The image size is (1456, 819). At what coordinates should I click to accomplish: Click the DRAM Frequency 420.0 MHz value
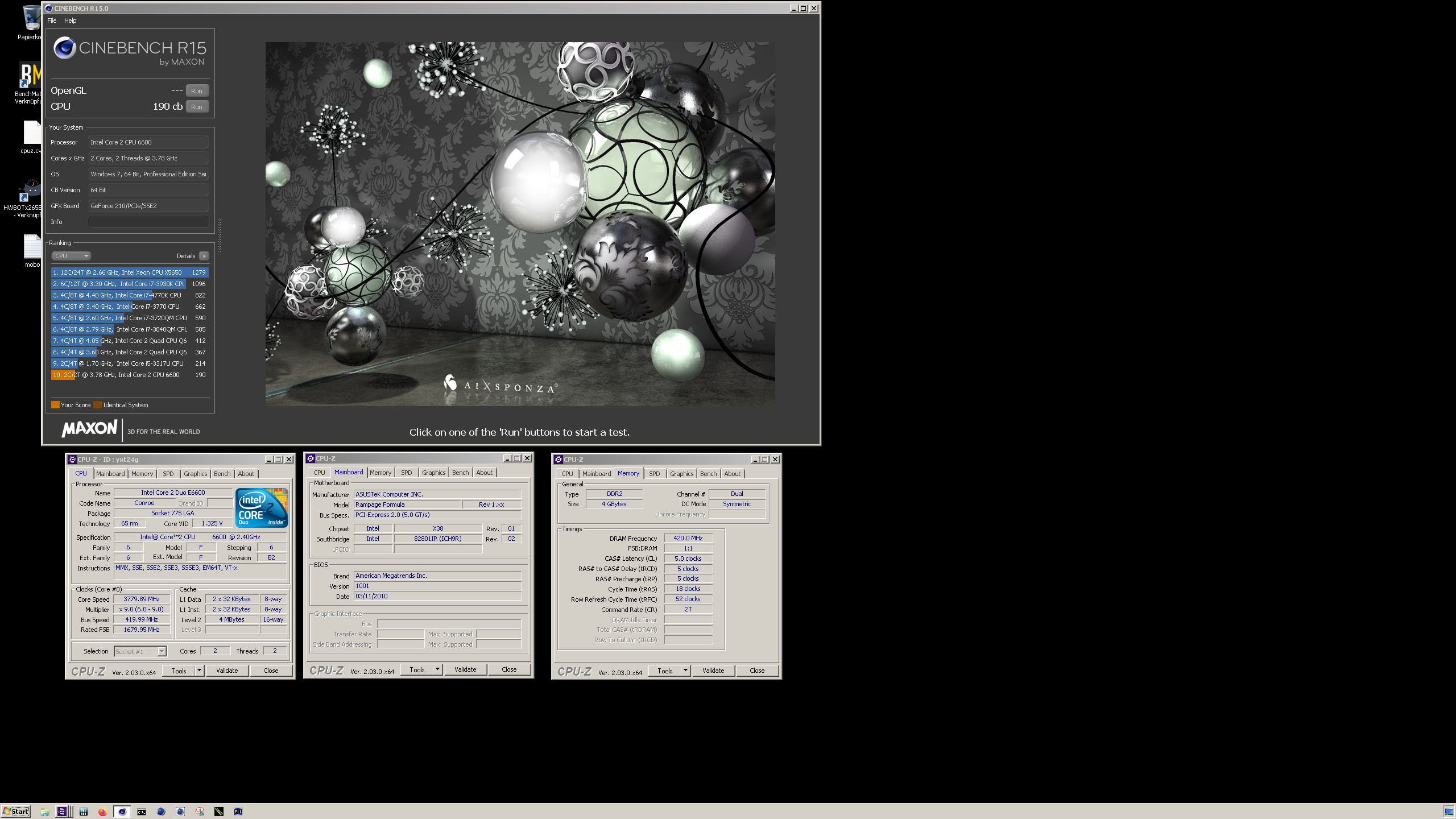tap(688, 538)
